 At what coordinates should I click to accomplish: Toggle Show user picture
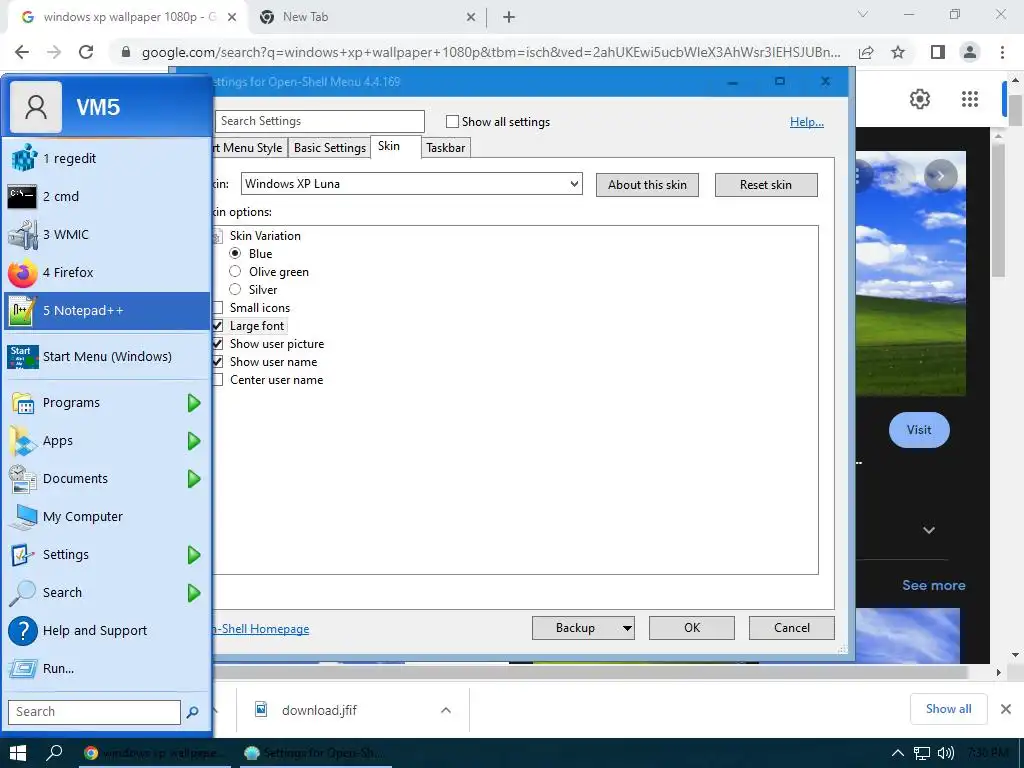217,344
